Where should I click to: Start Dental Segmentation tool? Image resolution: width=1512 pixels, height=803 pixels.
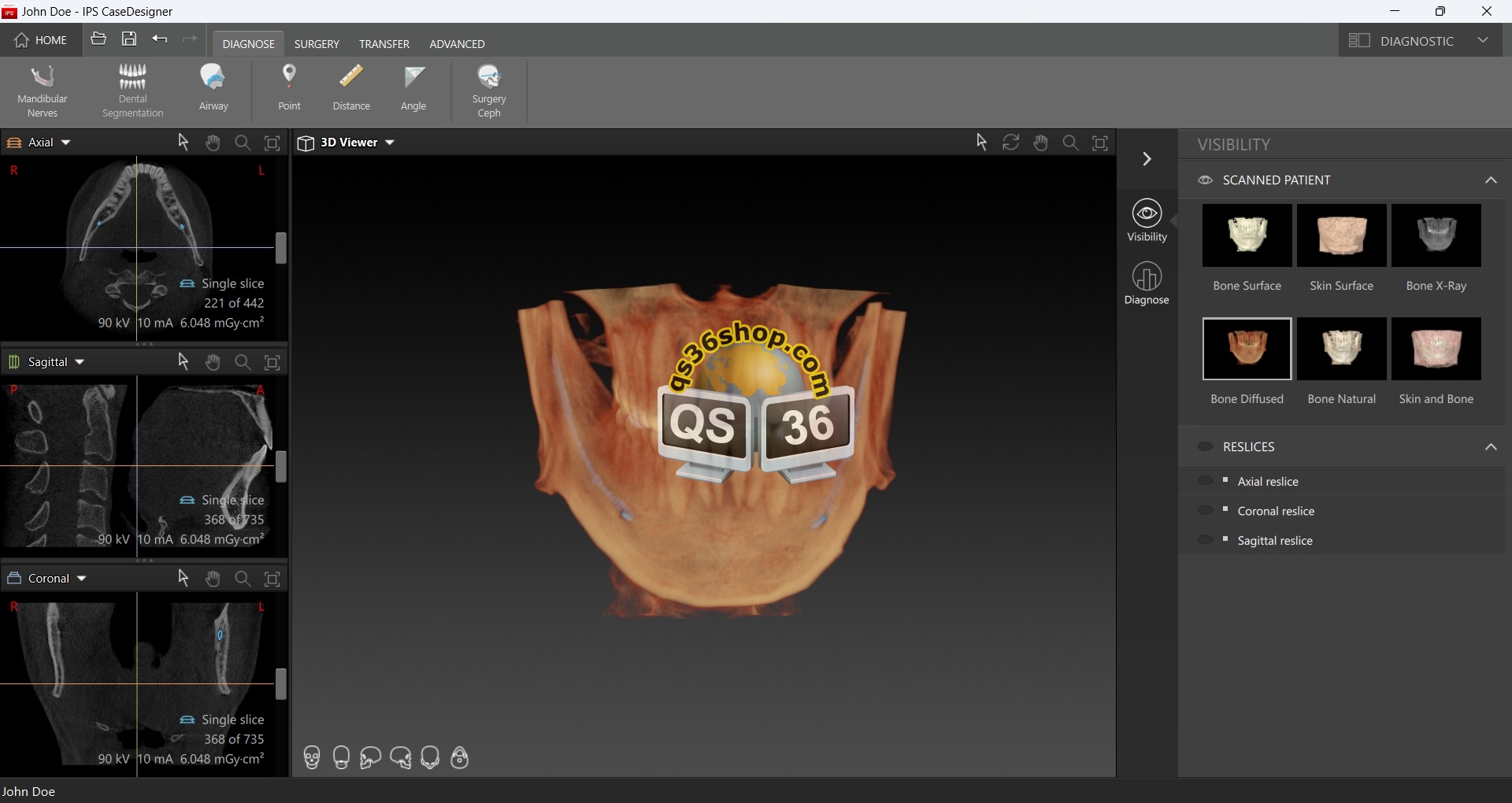pyautogui.click(x=132, y=91)
